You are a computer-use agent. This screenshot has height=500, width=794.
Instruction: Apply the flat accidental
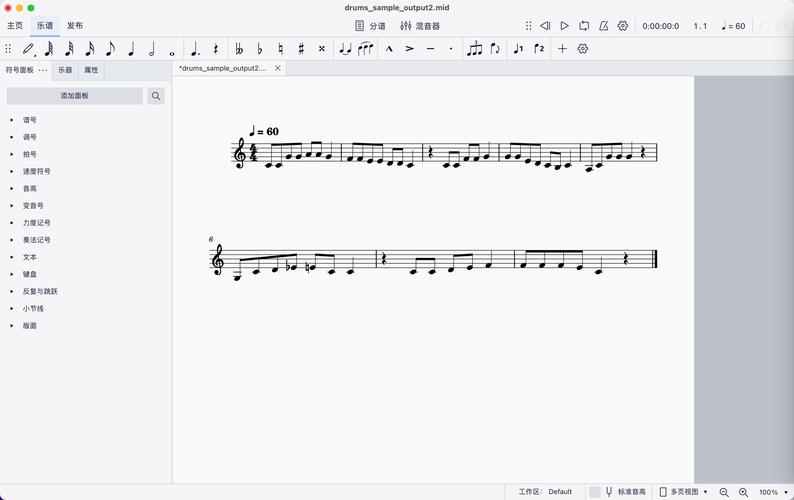(x=260, y=49)
